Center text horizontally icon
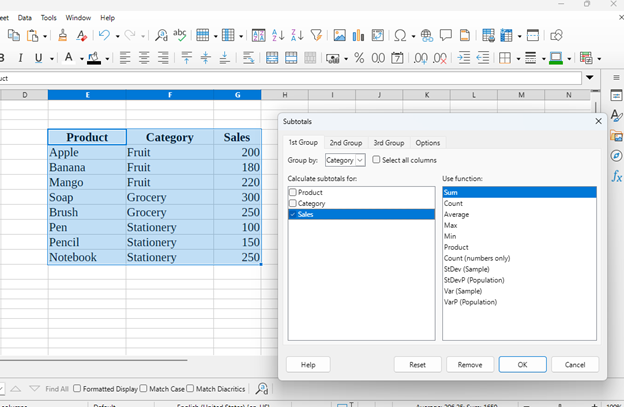624x407 pixels. [x=144, y=58]
